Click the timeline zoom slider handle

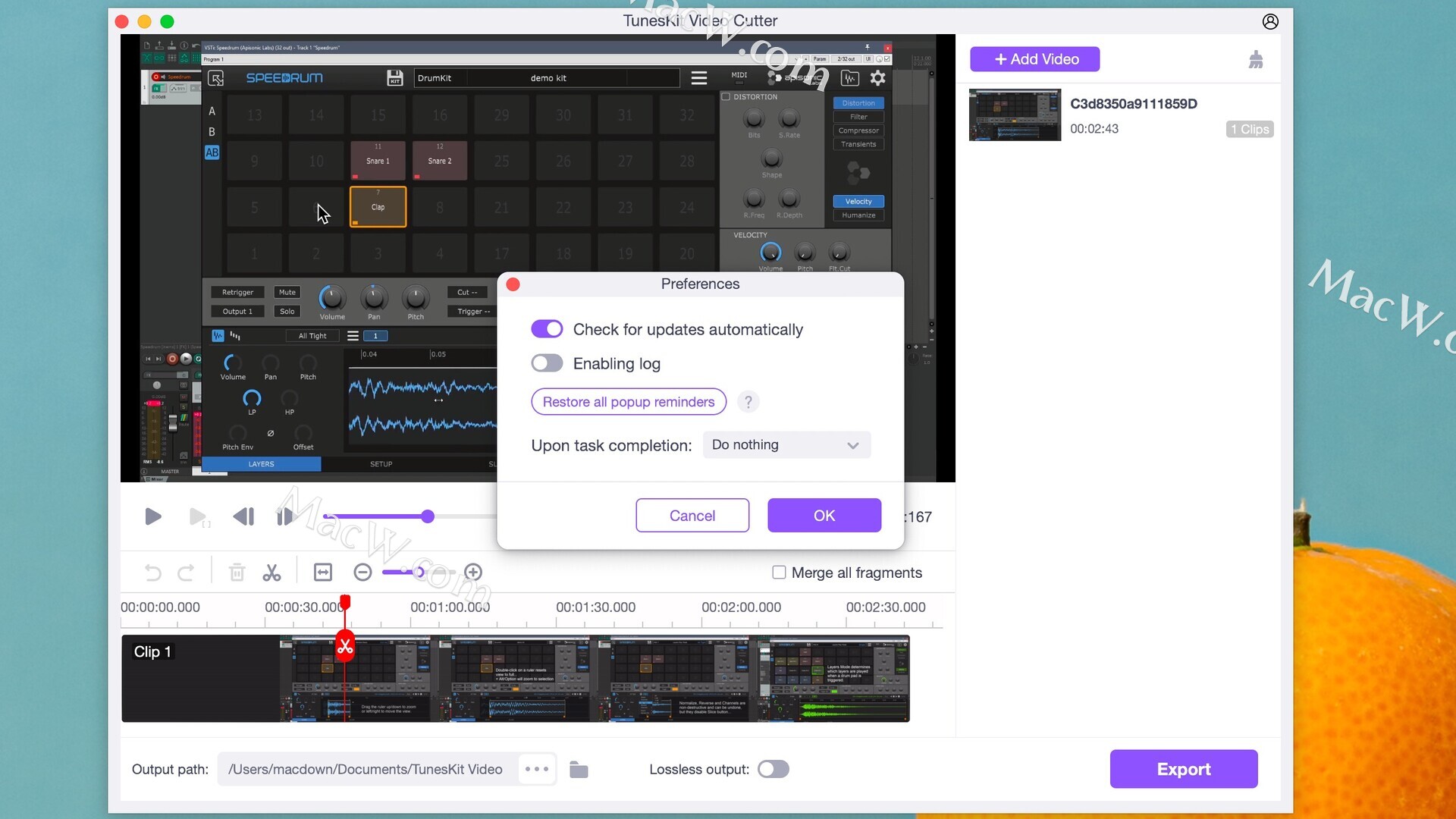(419, 573)
